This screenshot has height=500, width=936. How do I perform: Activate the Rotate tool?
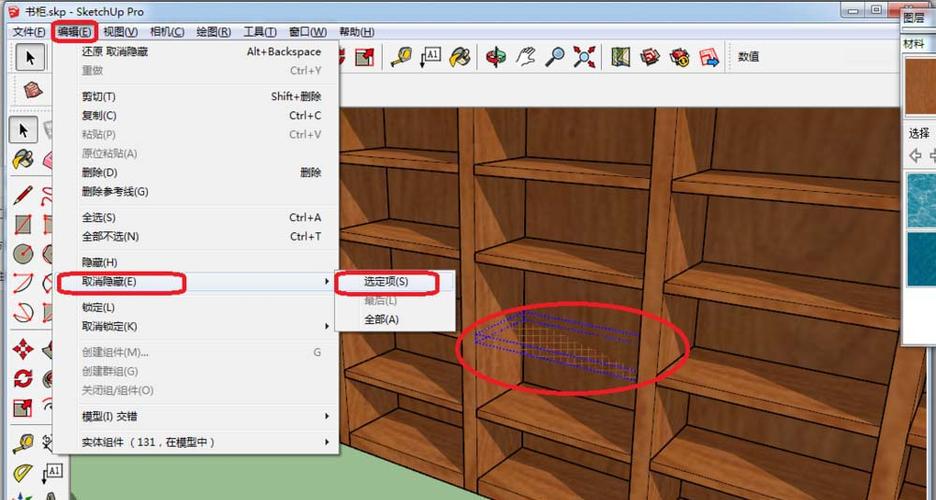[23, 378]
